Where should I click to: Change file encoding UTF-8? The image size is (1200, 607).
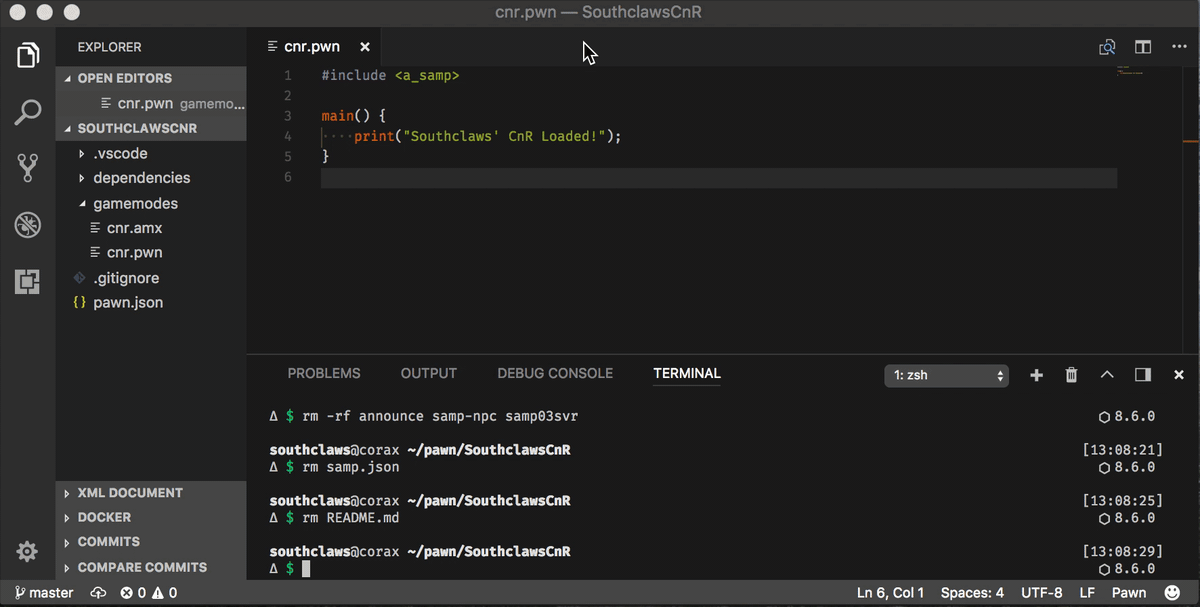1040,593
